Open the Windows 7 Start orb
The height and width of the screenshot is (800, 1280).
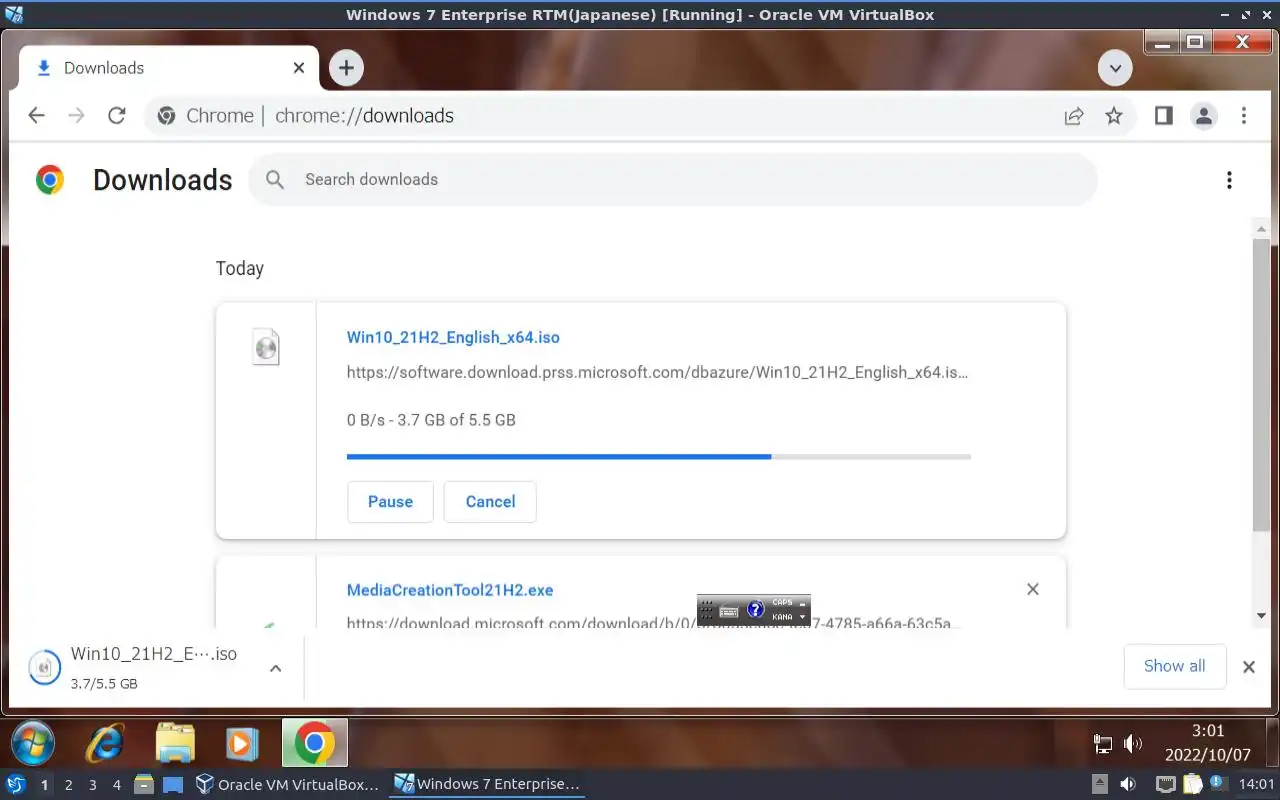pyautogui.click(x=32, y=743)
